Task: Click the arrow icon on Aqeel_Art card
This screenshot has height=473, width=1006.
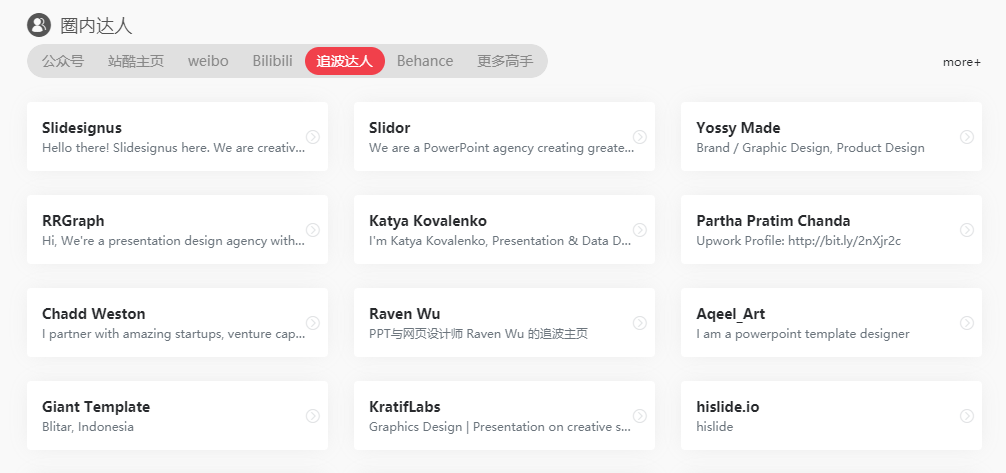Action: coord(967,323)
